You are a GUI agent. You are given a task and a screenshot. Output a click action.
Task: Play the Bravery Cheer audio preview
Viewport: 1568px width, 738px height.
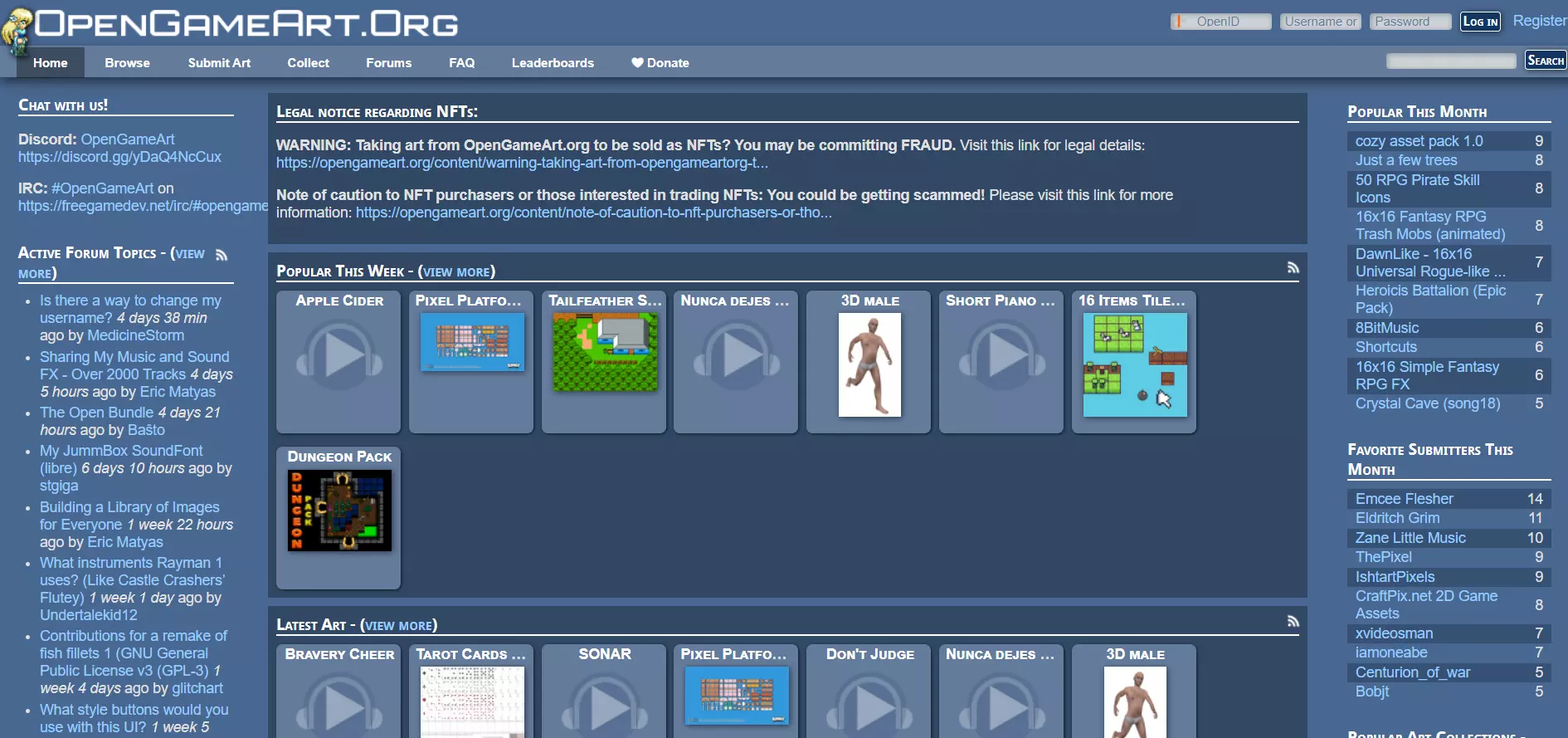click(339, 706)
